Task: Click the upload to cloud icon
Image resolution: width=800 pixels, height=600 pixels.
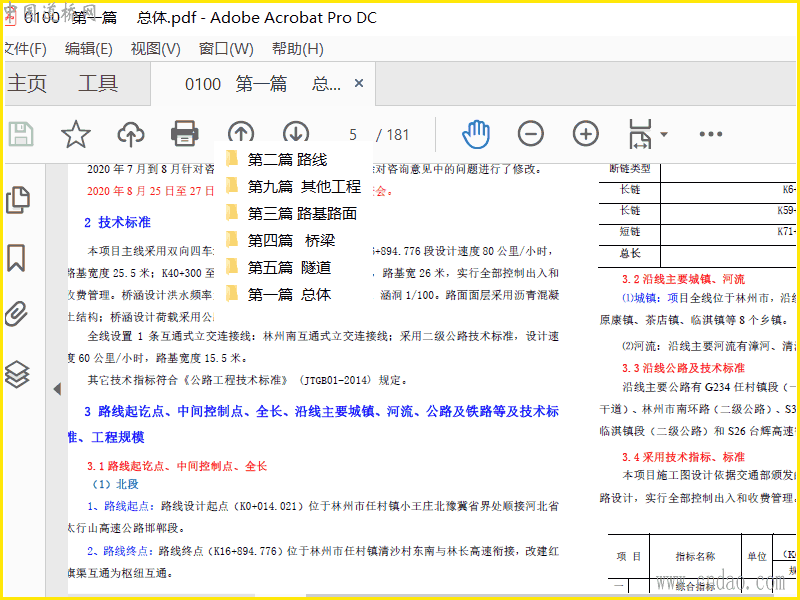Action: click(131, 134)
